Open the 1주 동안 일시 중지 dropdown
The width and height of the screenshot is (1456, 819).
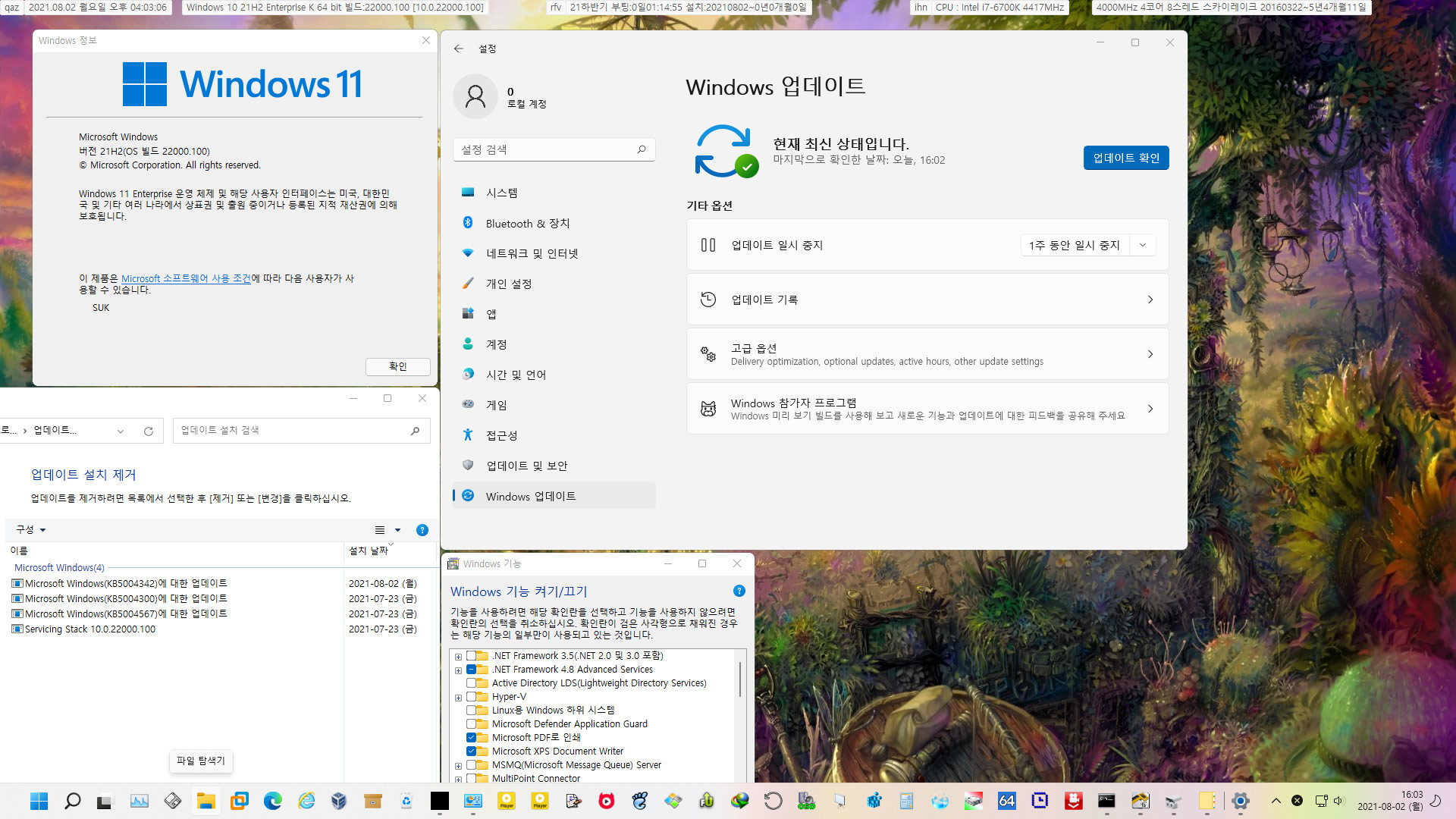point(1088,245)
